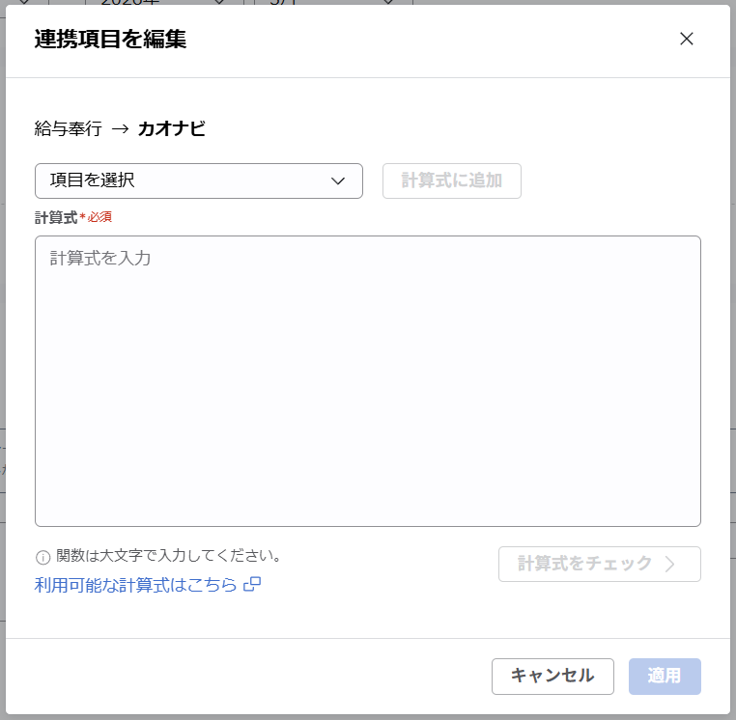Click the info icon beside 関数は大文字で入力してください
736x720 pixels.
tap(43, 557)
